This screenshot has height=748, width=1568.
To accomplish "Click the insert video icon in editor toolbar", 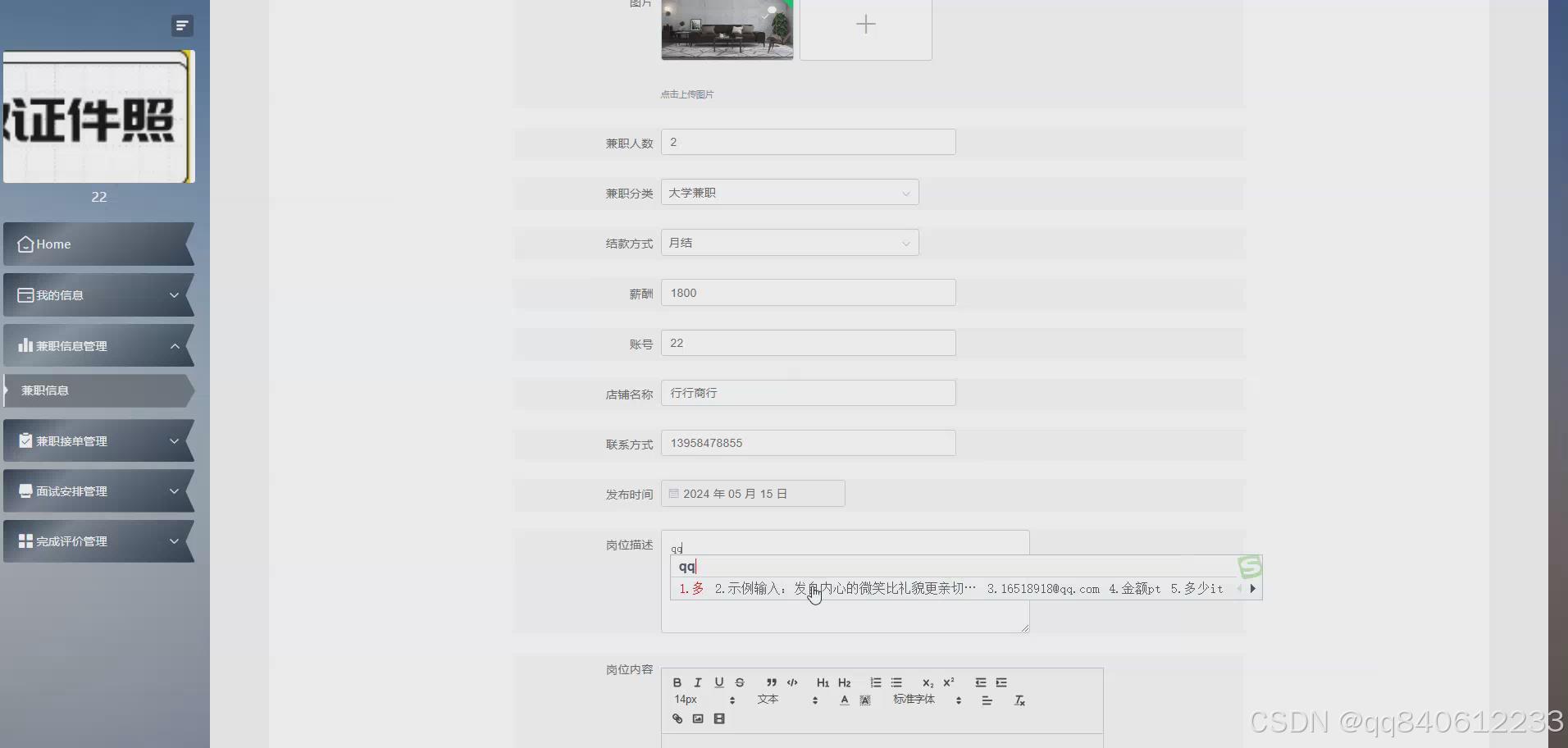I will [x=720, y=719].
